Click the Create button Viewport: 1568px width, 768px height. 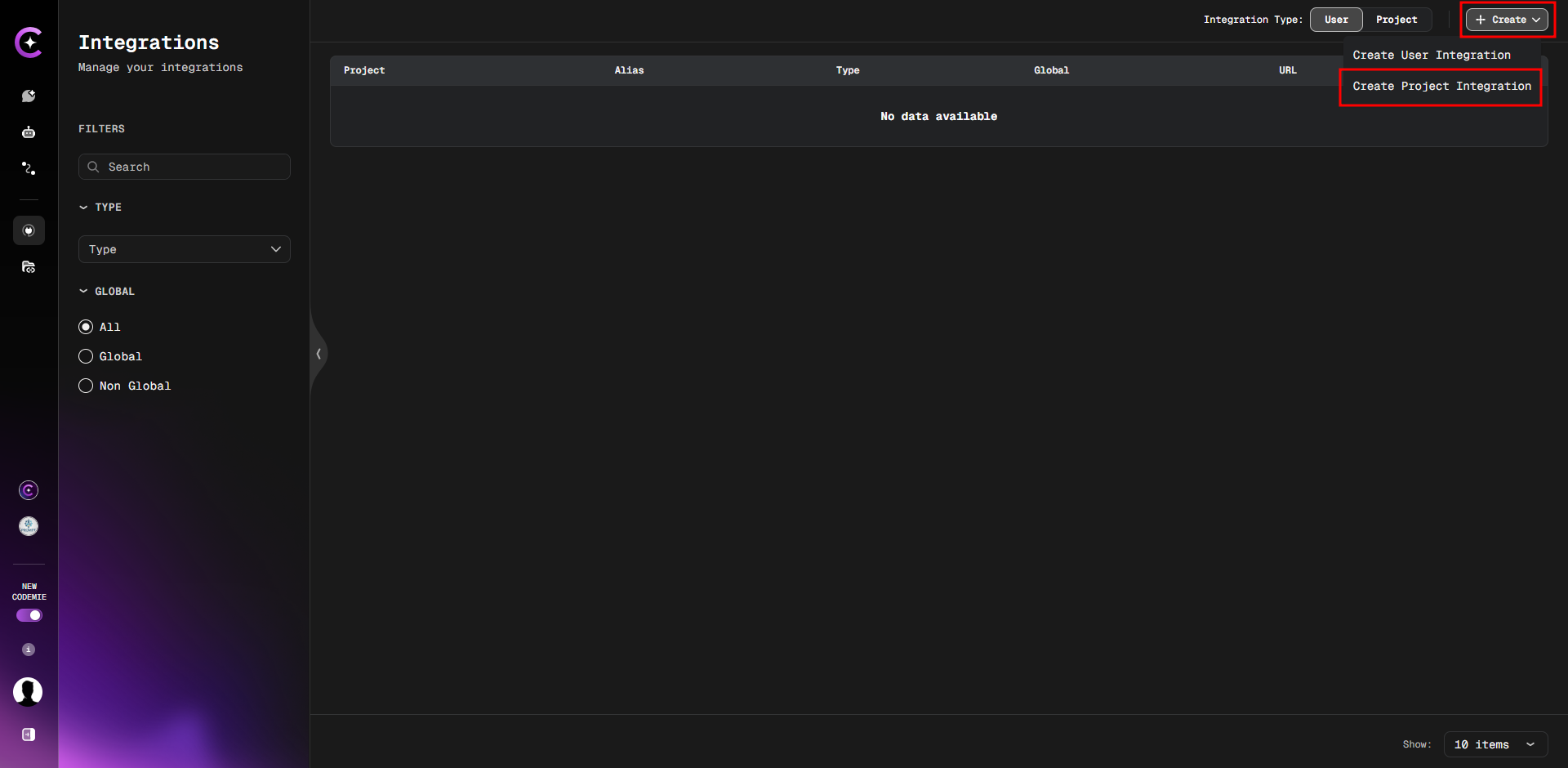click(1506, 20)
